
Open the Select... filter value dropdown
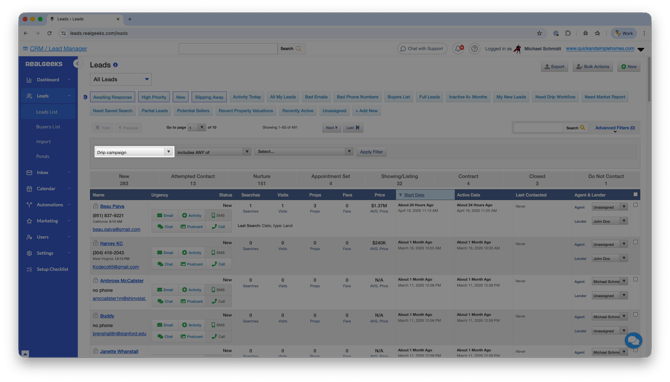(x=304, y=152)
